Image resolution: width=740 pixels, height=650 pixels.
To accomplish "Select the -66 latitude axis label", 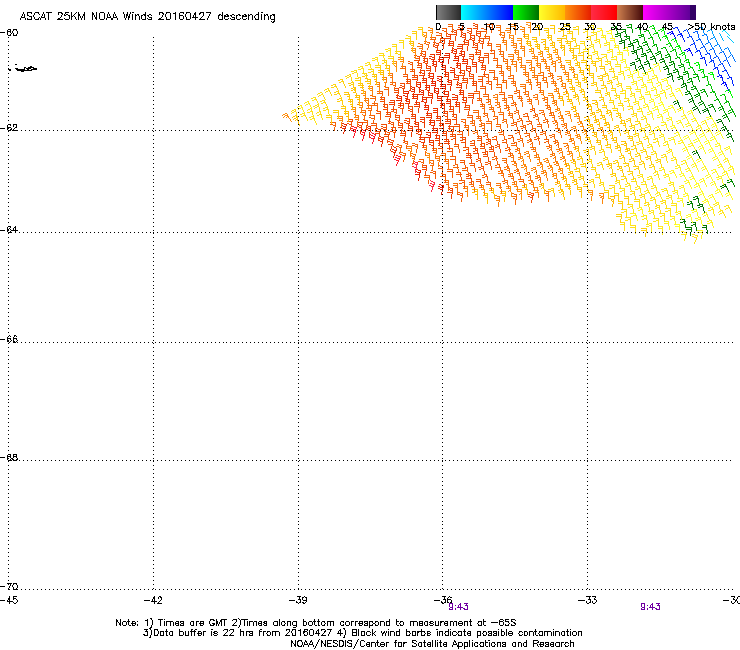I will (x=10, y=340).
